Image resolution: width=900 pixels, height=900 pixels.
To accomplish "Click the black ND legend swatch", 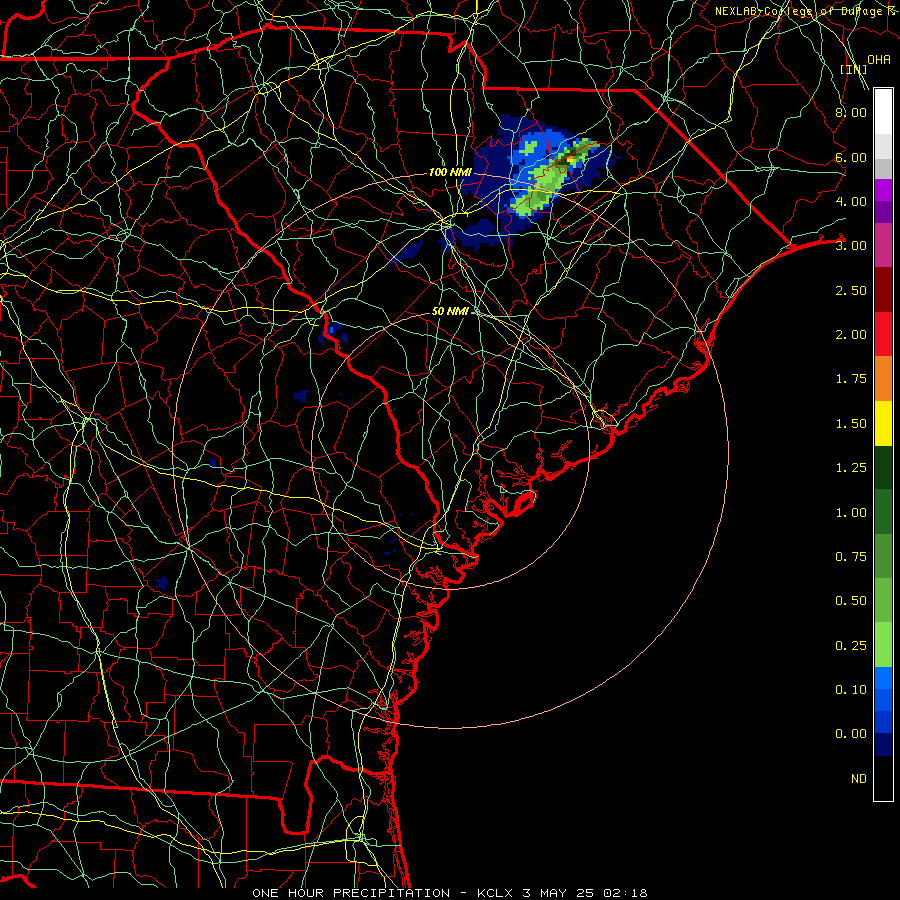I will pos(883,778).
